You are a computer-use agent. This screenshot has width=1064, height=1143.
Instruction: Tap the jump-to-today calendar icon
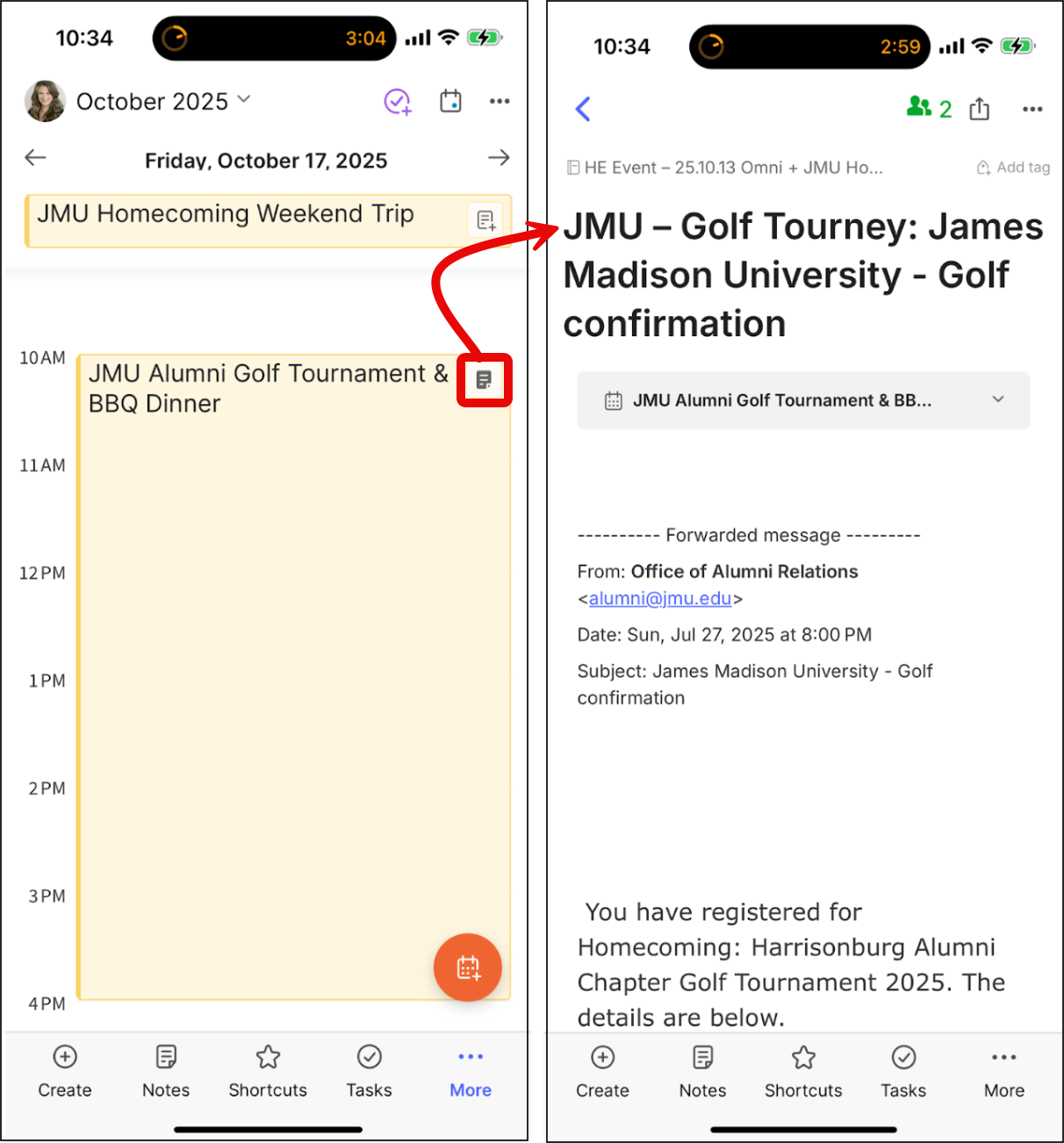[451, 102]
